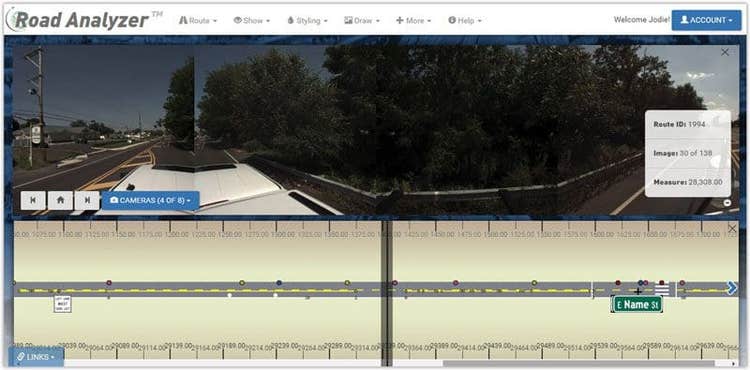Expand the ACCOUNT dropdown button
Screen dimensions: 750x370
706,20
